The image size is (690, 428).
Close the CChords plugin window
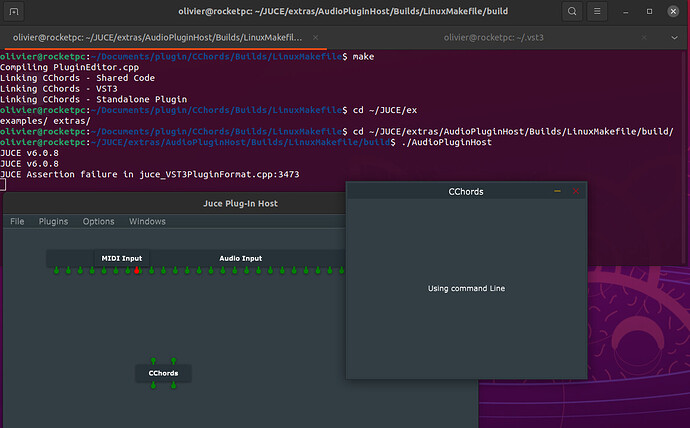tap(576, 191)
